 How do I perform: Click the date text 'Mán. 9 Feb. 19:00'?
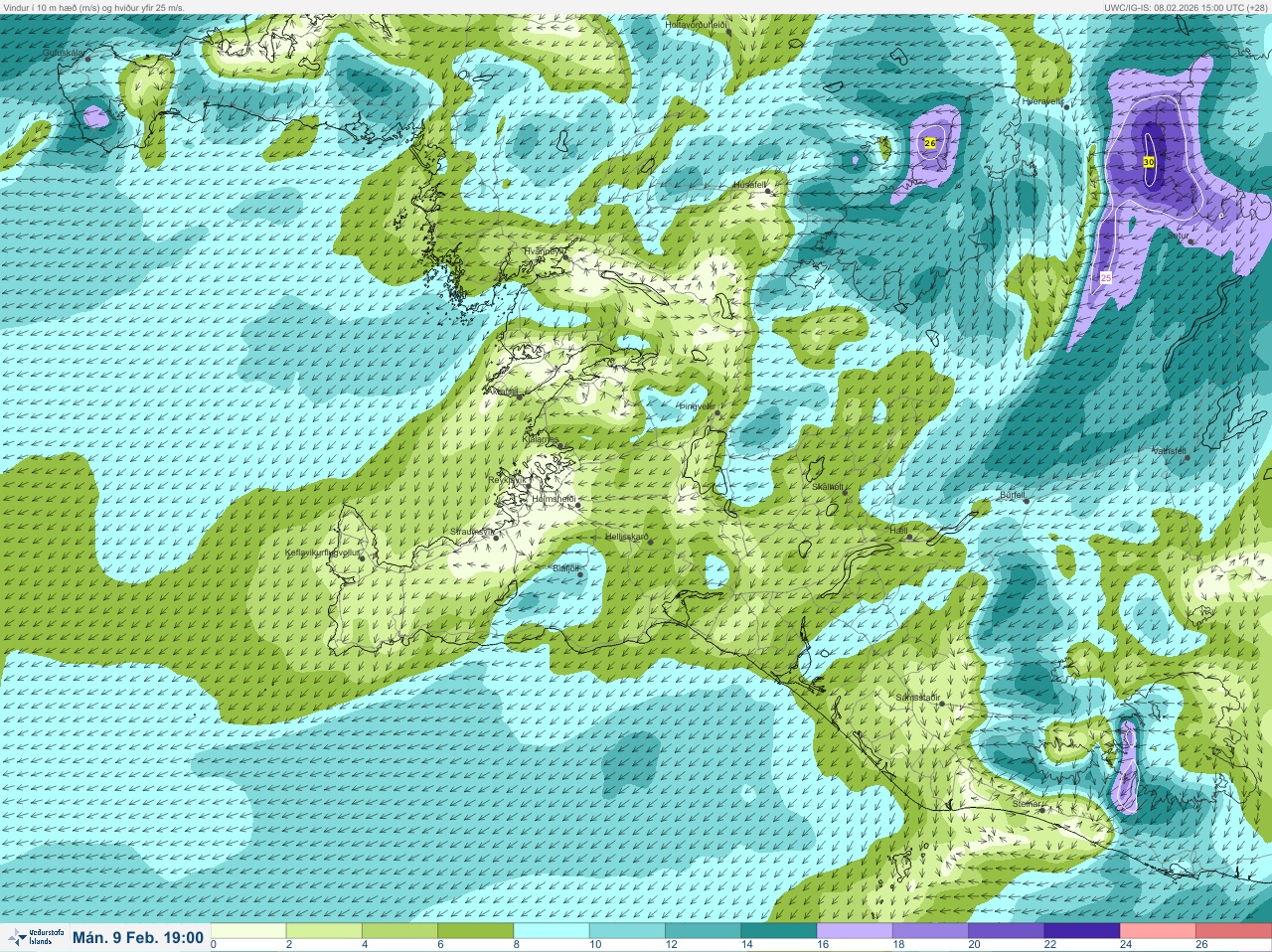tap(138, 937)
